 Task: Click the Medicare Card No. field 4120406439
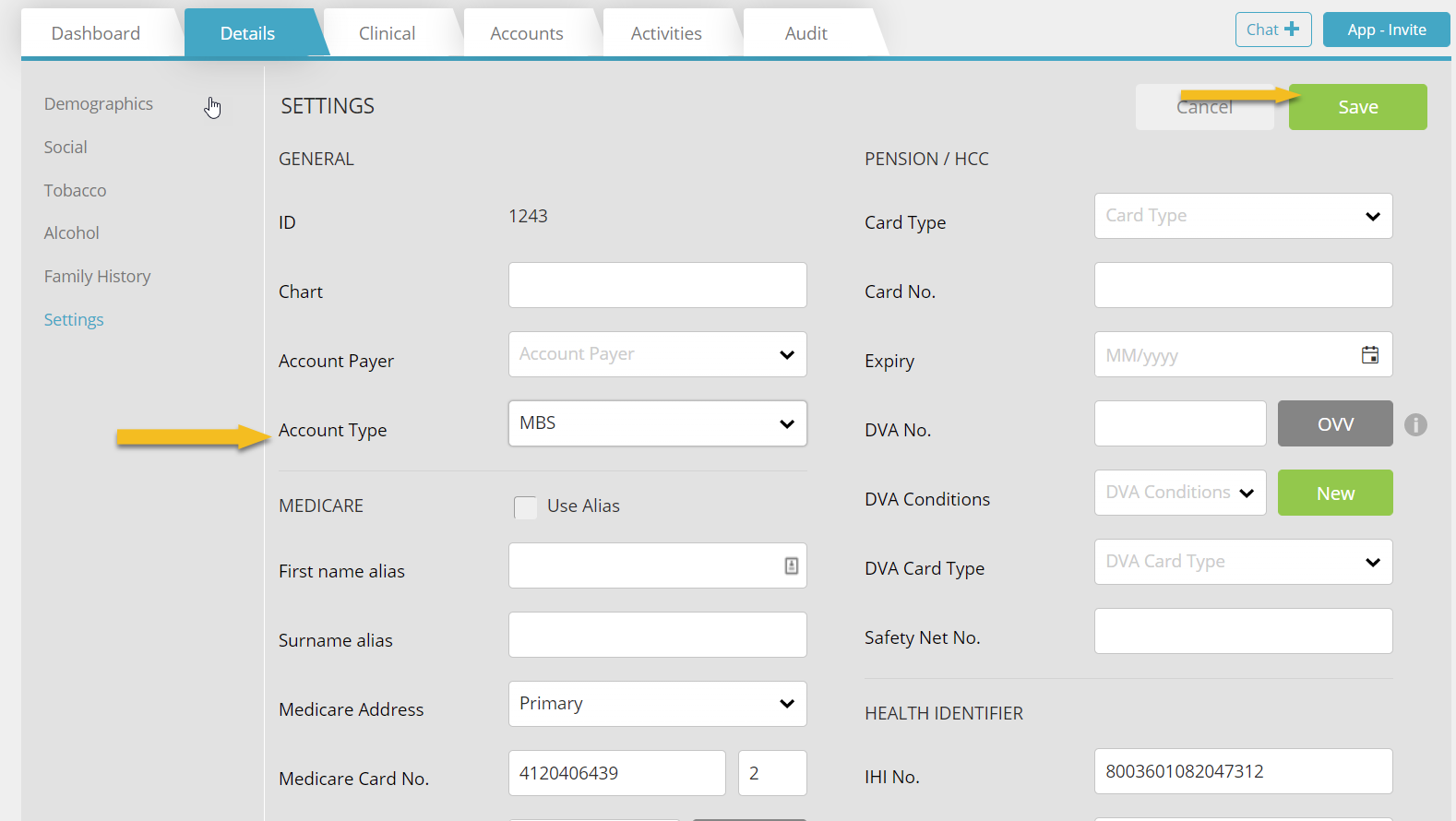pos(617,773)
